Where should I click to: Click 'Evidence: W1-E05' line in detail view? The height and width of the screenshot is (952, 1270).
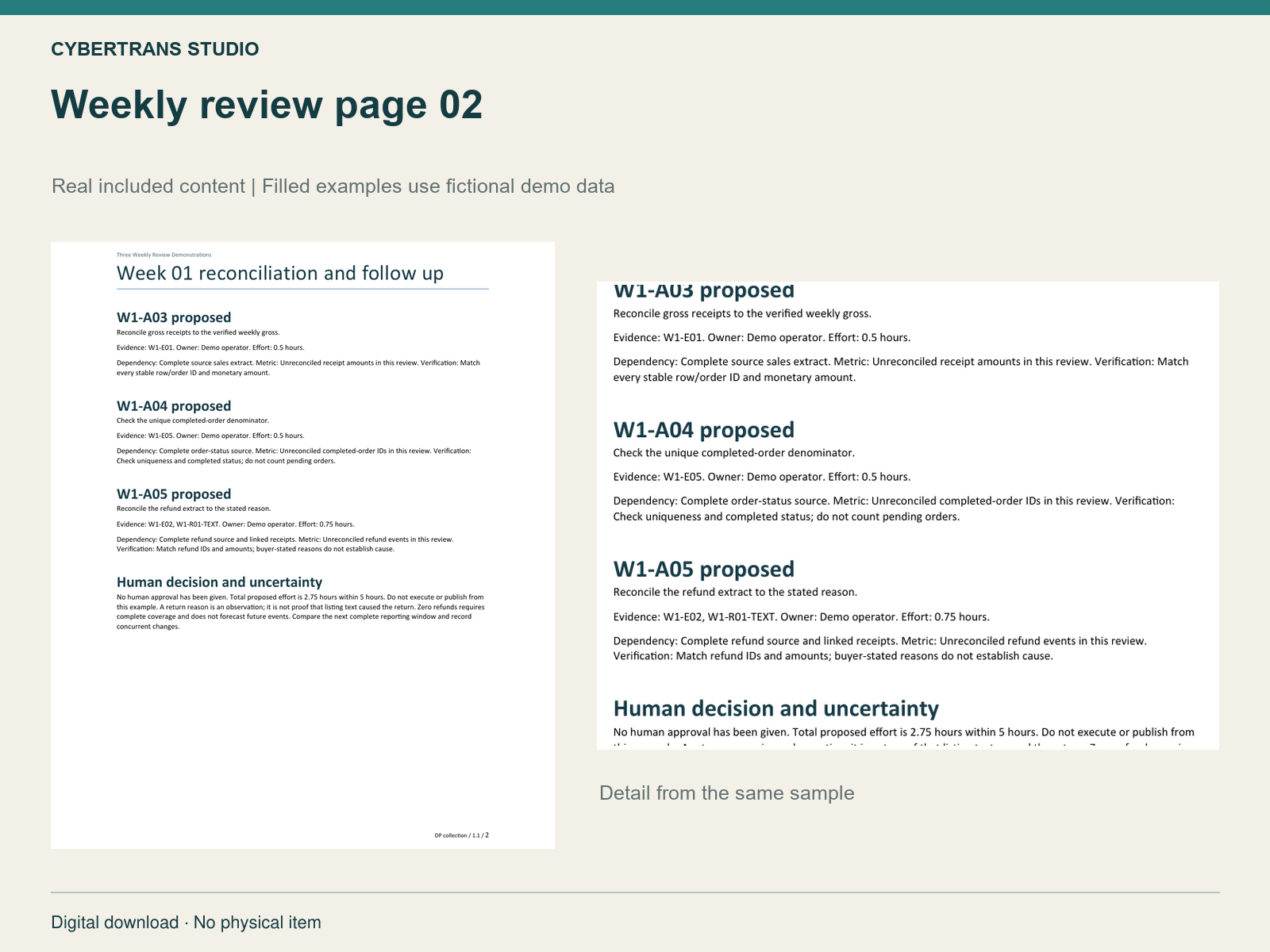click(762, 477)
